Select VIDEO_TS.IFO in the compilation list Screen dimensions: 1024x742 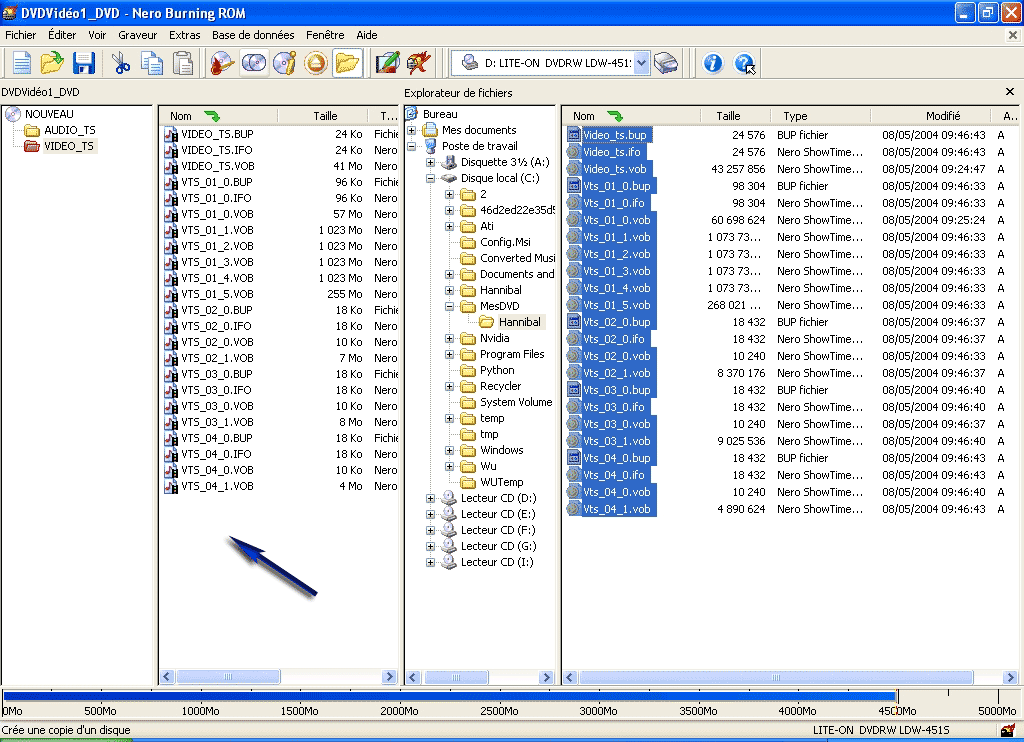[x=217, y=150]
